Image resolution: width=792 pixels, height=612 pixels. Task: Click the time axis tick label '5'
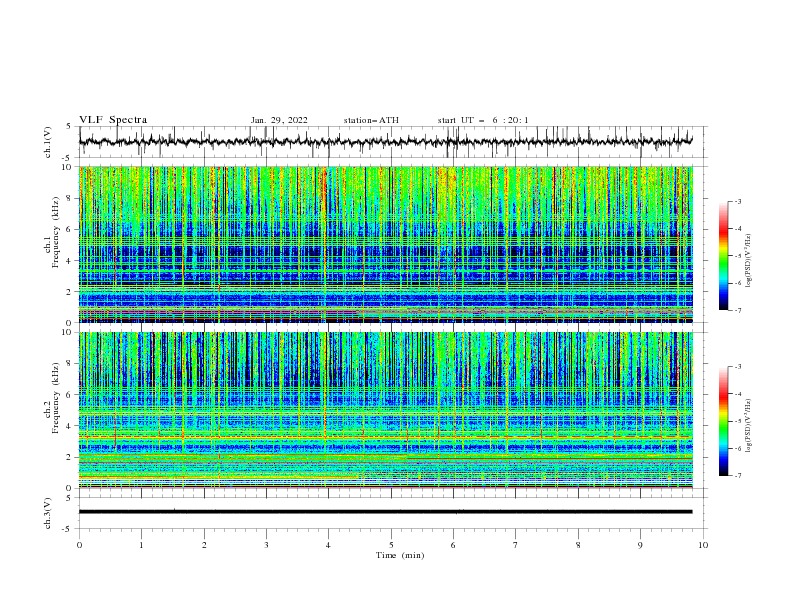[391, 545]
